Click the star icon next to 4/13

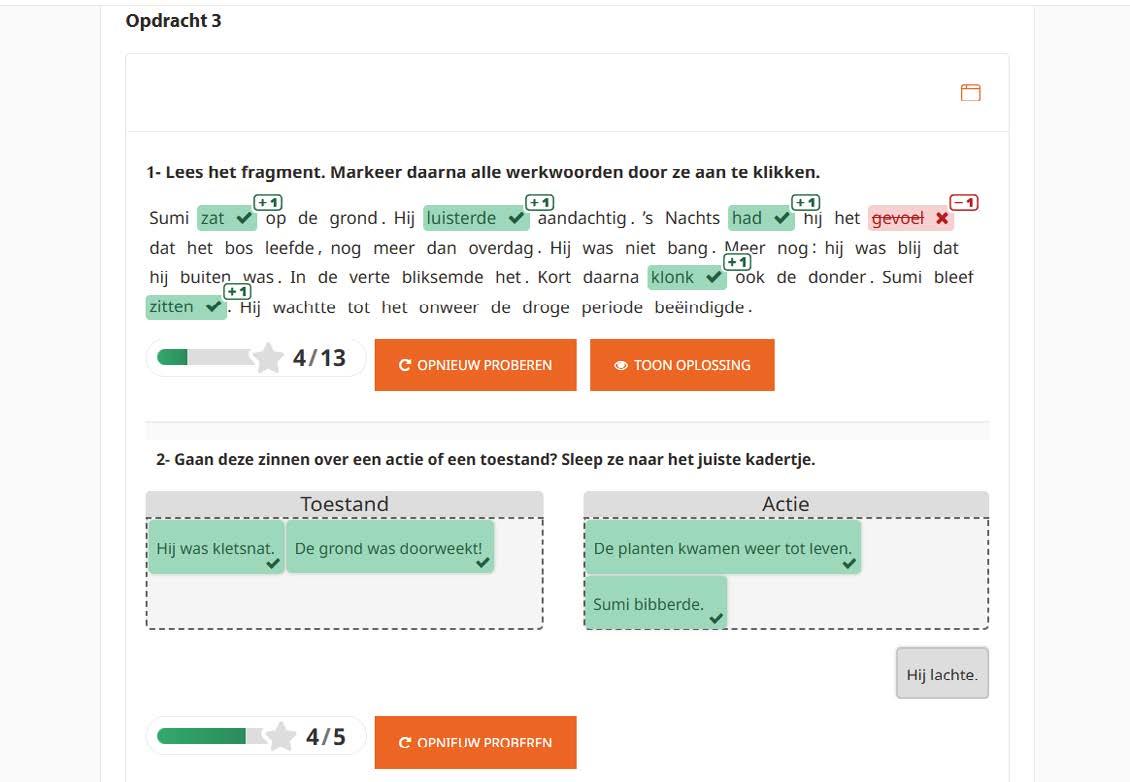tap(267, 357)
